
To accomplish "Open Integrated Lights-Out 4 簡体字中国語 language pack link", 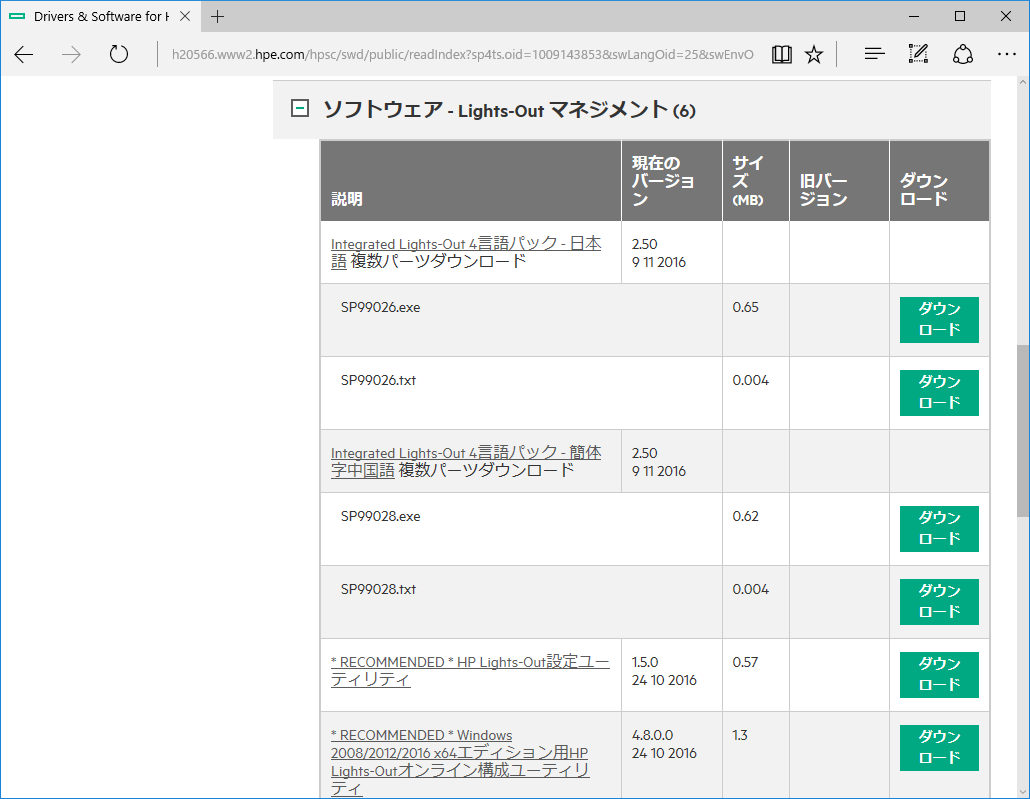I will pos(466,461).
